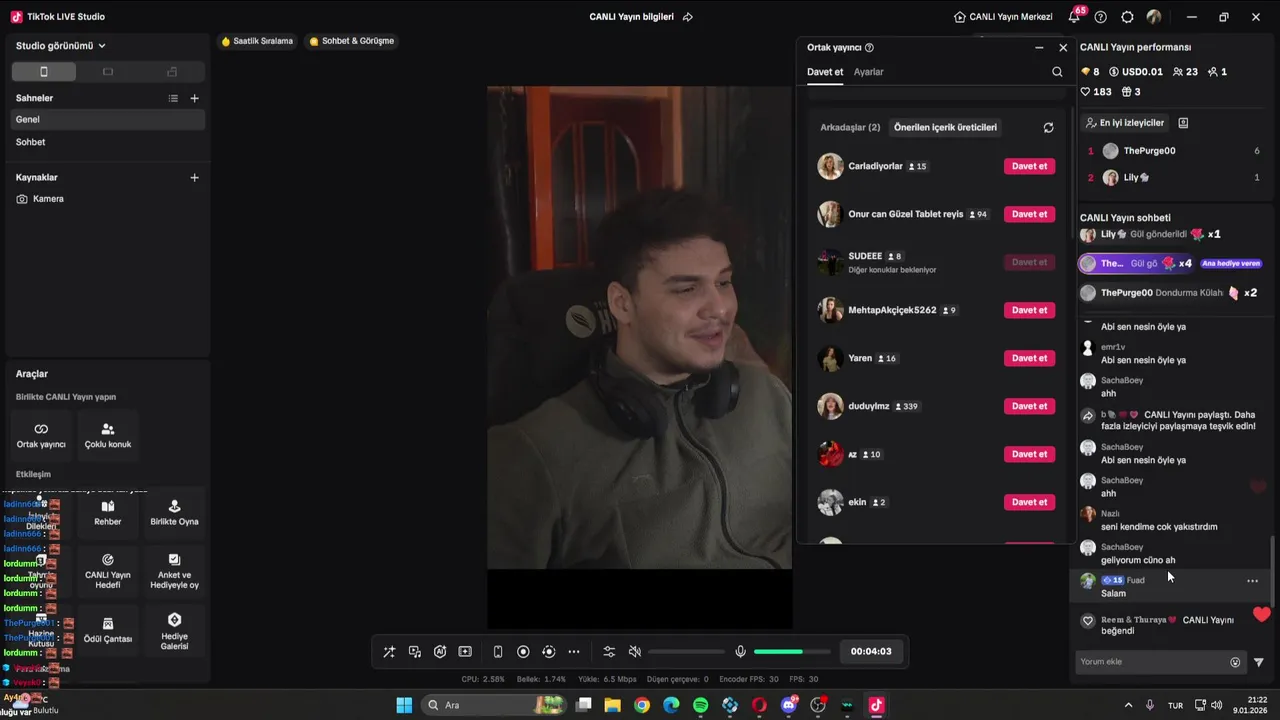1280x720 pixels.
Task: Toggle the muted desktop speaker icon
Action: point(634,652)
